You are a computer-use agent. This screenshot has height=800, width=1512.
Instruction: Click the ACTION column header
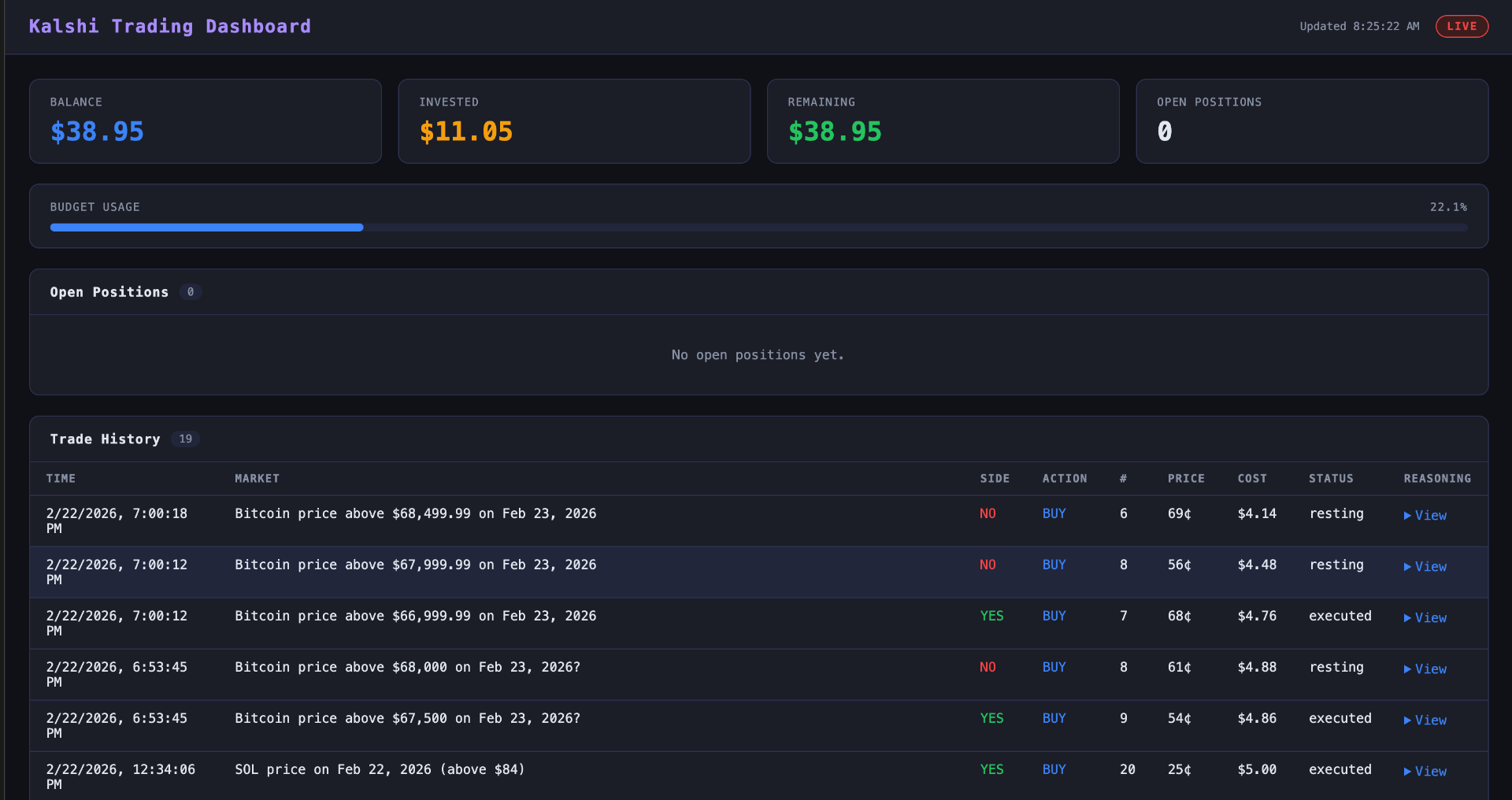click(x=1065, y=479)
